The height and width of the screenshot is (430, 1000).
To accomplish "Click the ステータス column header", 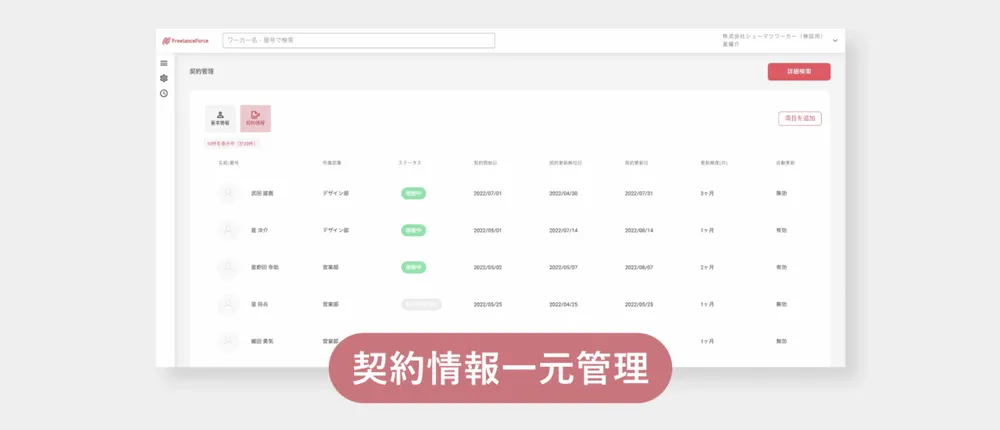I will 410,163.
